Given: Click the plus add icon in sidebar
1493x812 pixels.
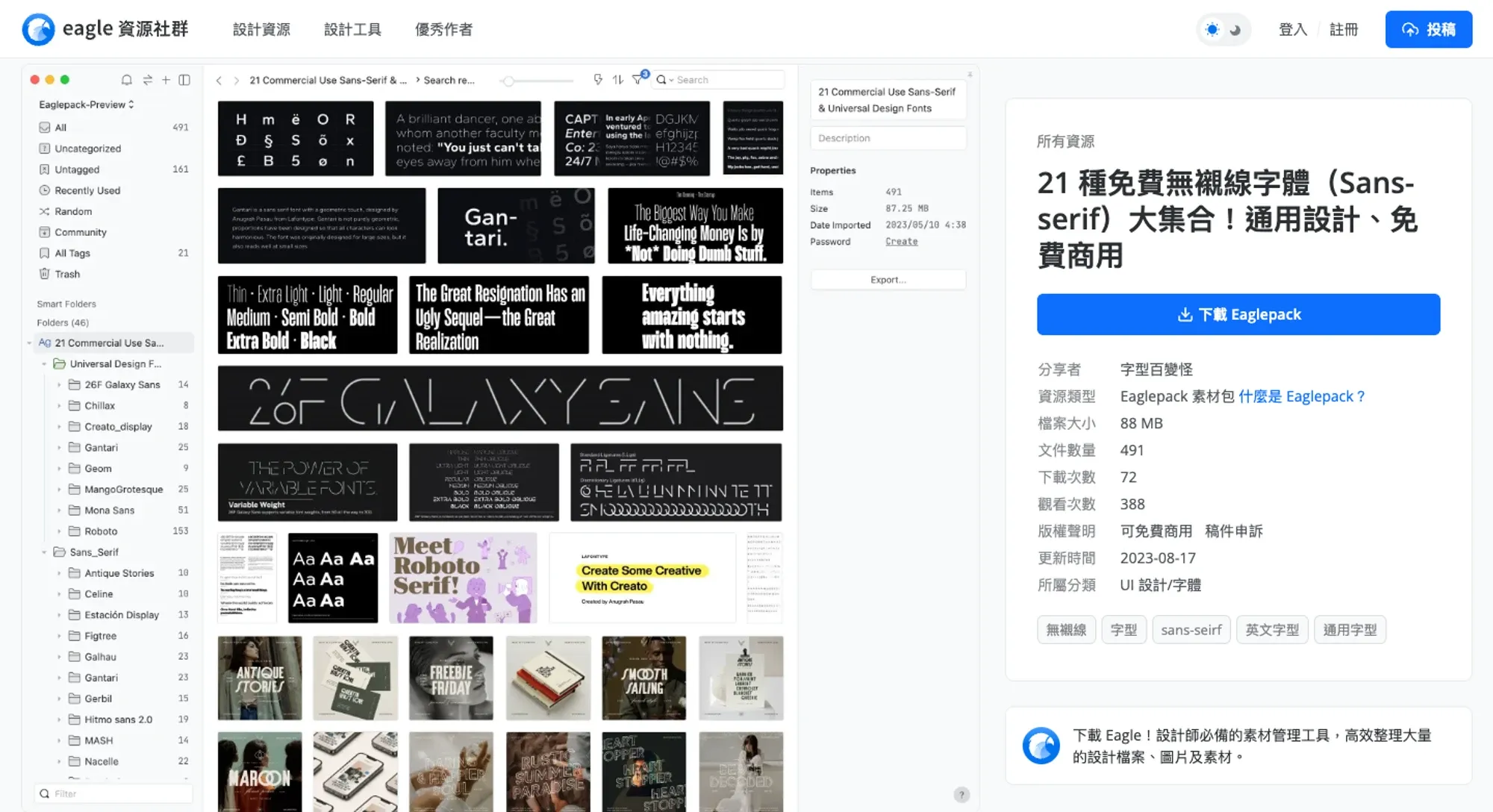Looking at the screenshot, I should pos(166,80).
